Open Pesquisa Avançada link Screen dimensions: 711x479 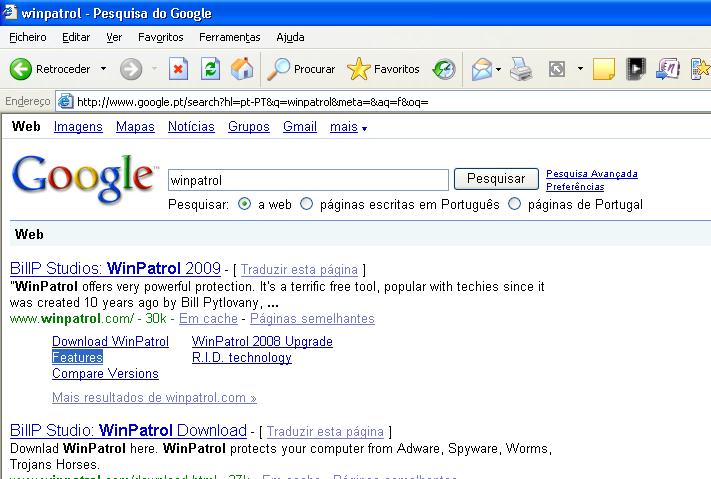coord(592,174)
